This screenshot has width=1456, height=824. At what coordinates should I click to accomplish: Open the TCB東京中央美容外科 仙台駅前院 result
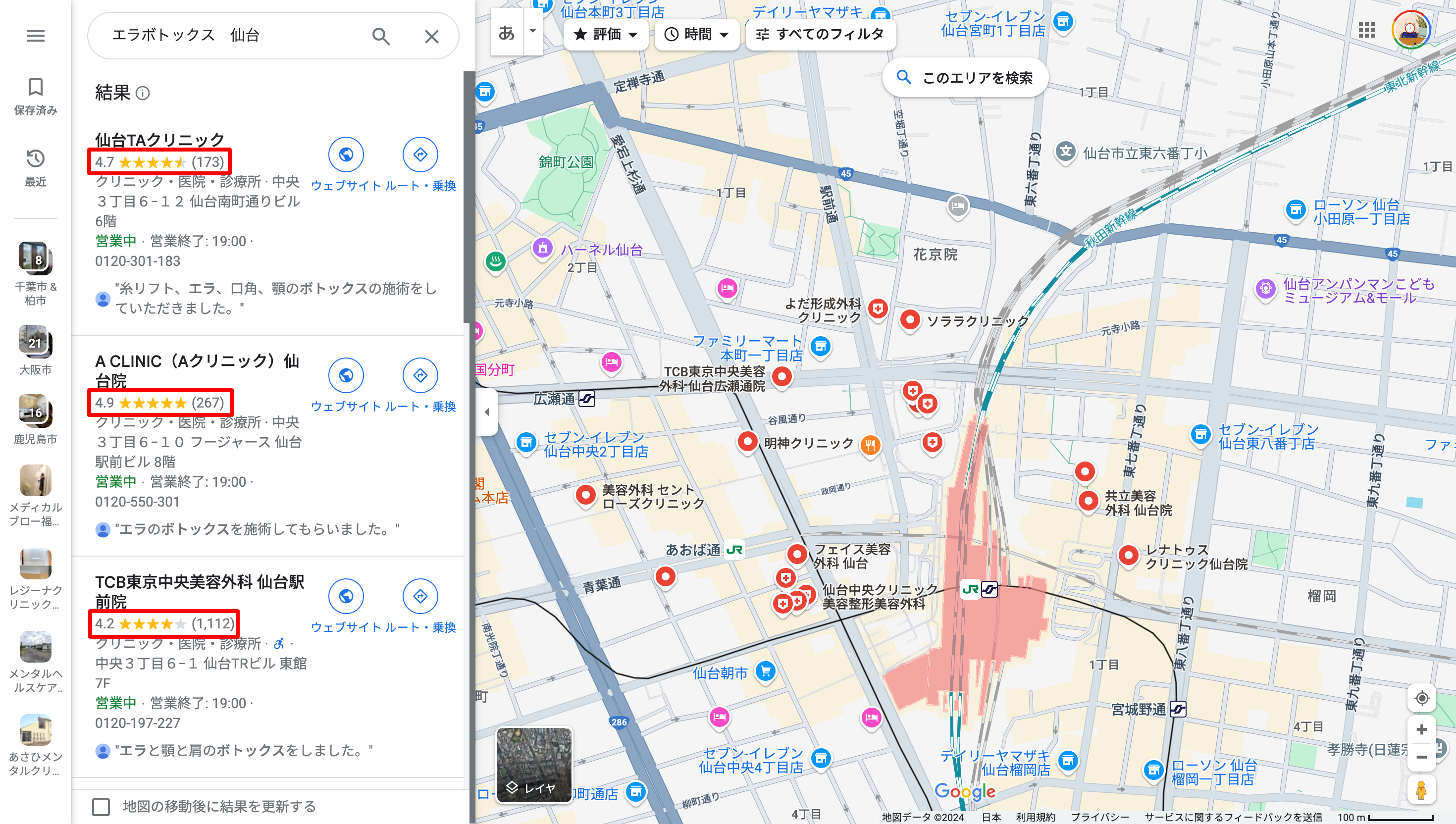(x=199, y=591)
